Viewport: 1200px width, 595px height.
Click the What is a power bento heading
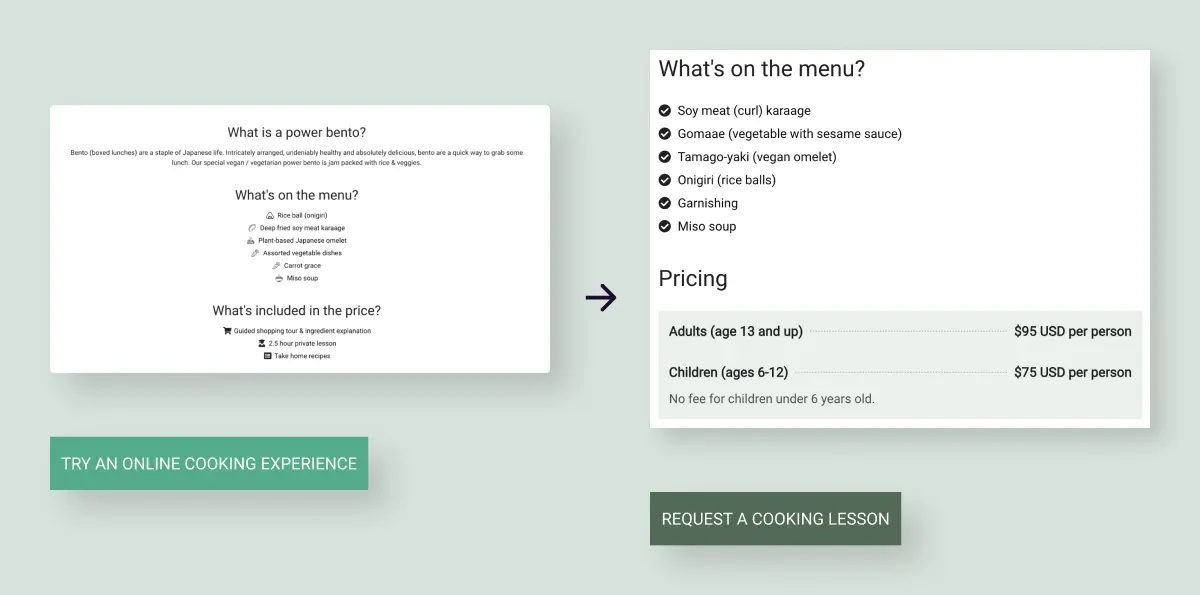point(297,132)
